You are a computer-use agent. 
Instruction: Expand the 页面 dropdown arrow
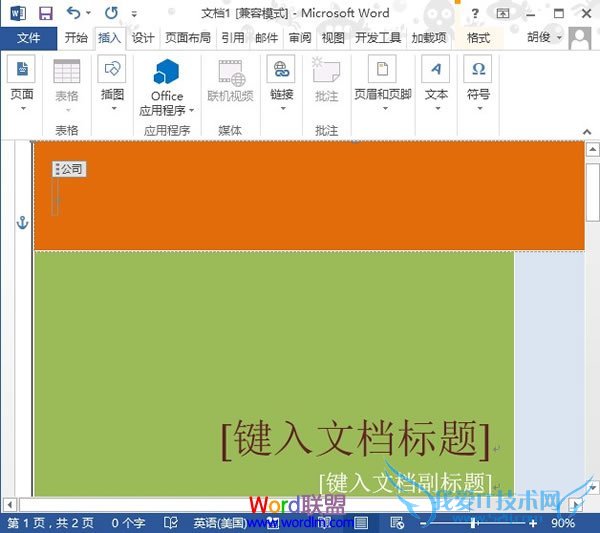point(23,109)
